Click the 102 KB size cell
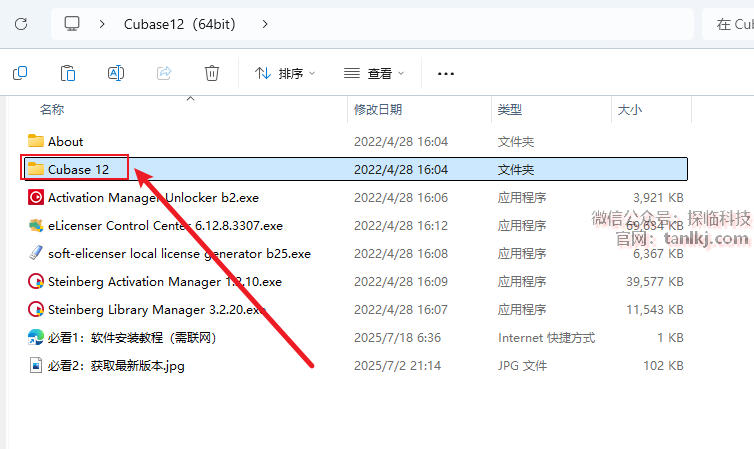This screenshot has width=754, height=449. point(664,365)
